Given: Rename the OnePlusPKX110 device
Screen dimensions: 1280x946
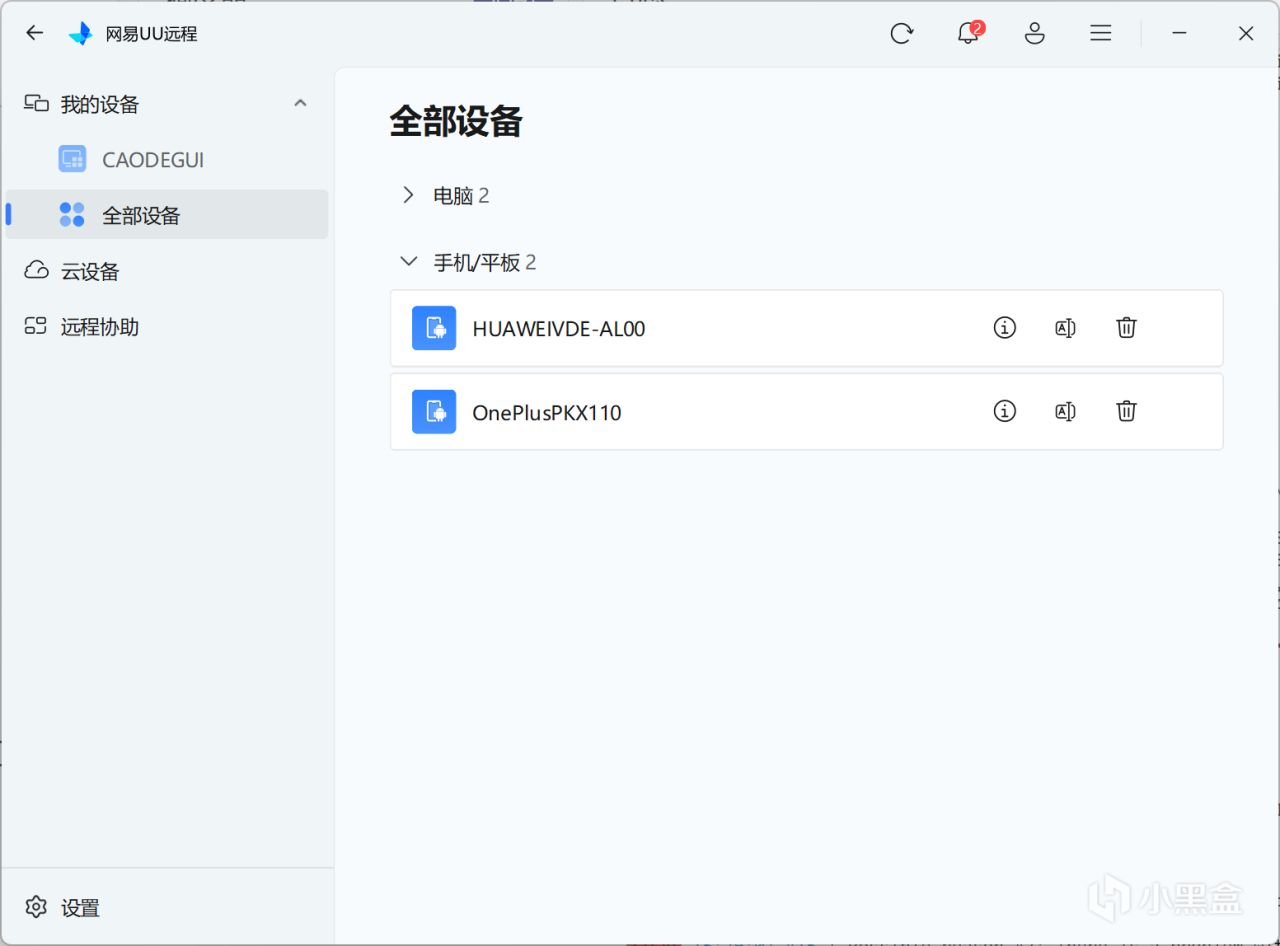Looking at the screenshot, I should [x=1065, y=411].
